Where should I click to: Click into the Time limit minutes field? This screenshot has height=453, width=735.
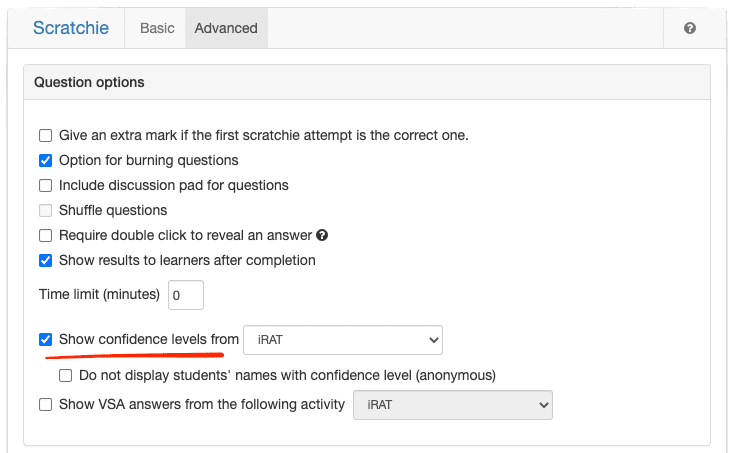(186, 295)
